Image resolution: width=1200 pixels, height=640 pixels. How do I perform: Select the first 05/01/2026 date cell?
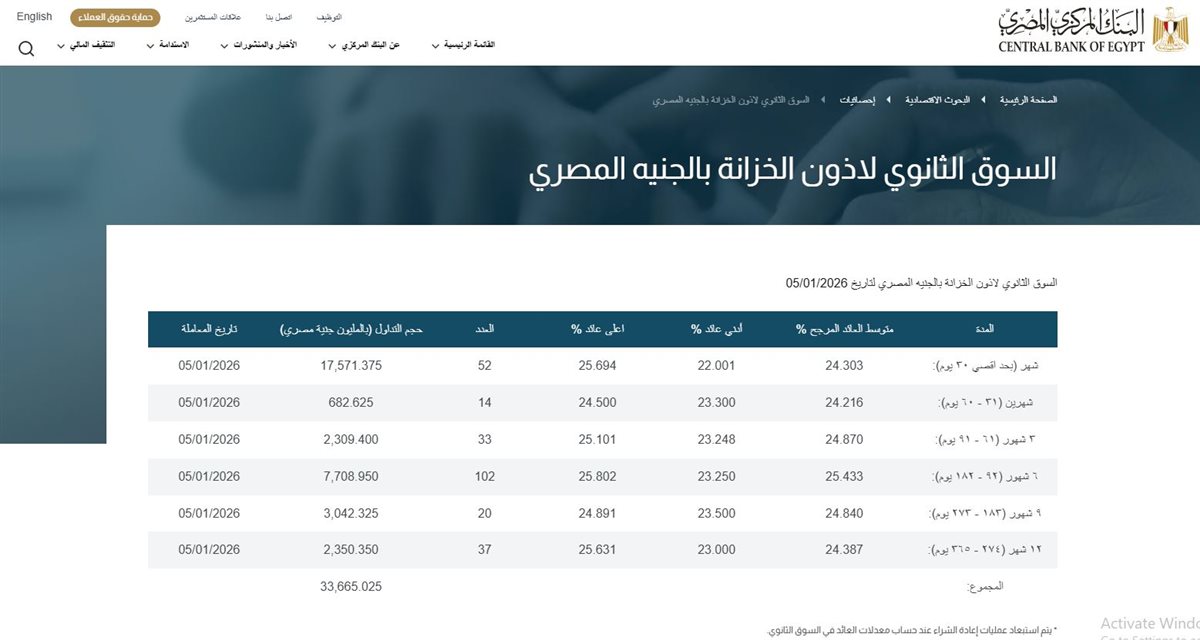click(207, 365)
